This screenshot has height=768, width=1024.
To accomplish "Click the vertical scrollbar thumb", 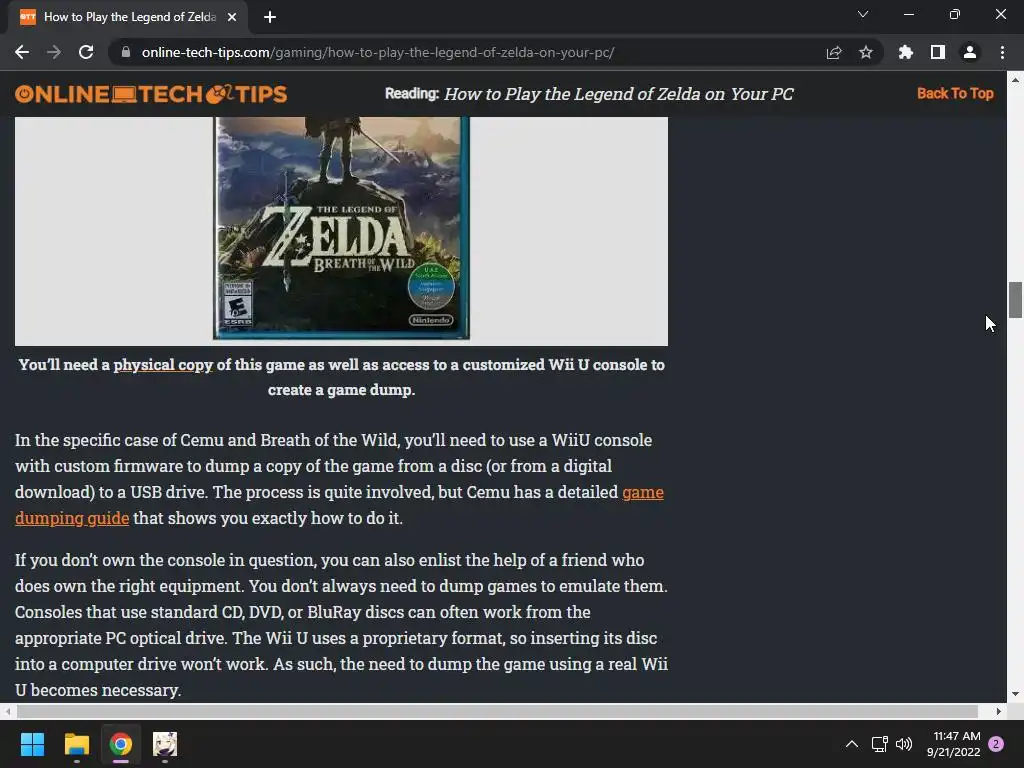I will [1015, 300].
